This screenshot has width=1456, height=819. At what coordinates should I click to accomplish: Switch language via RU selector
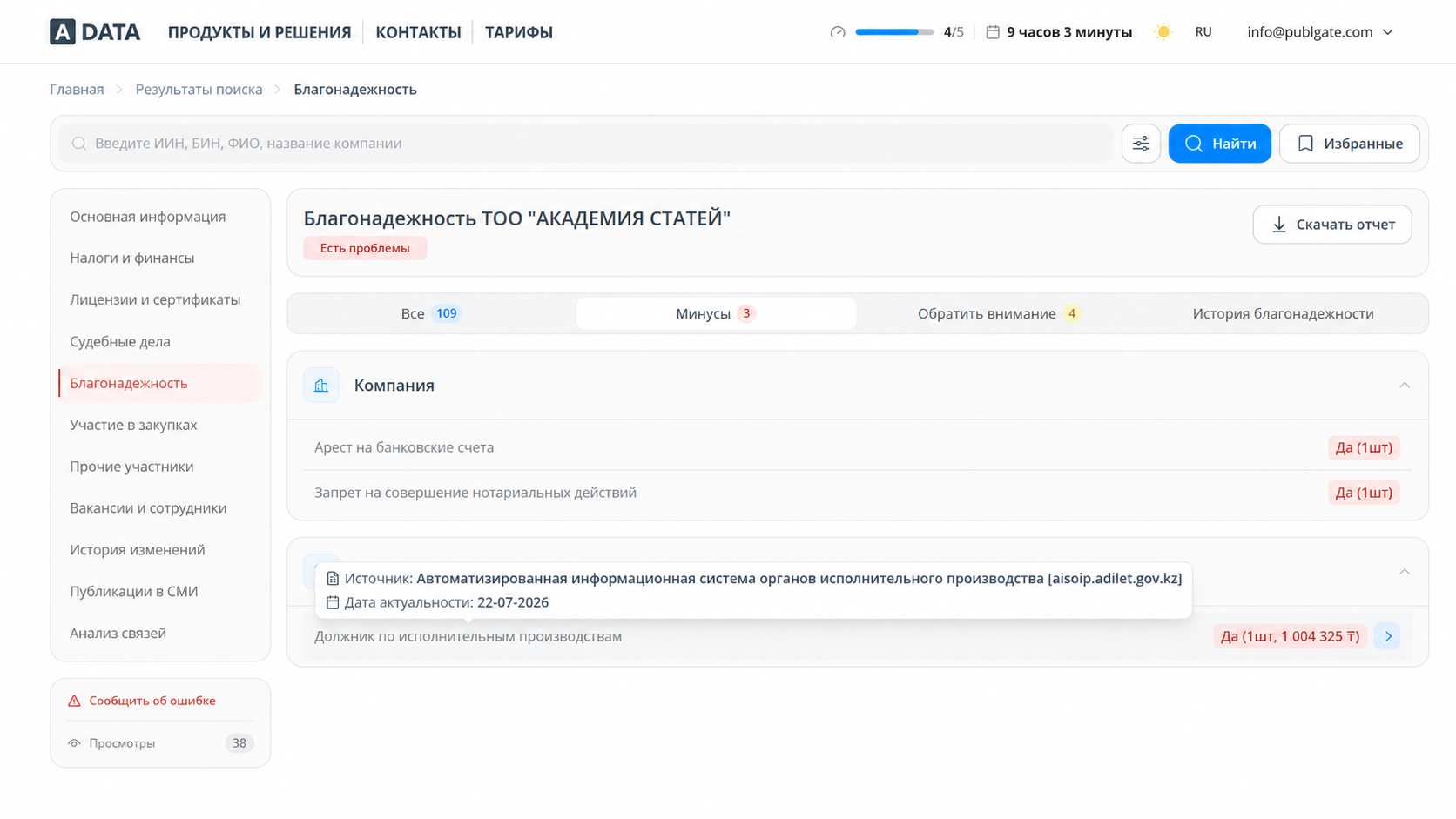coord(1203,32)
